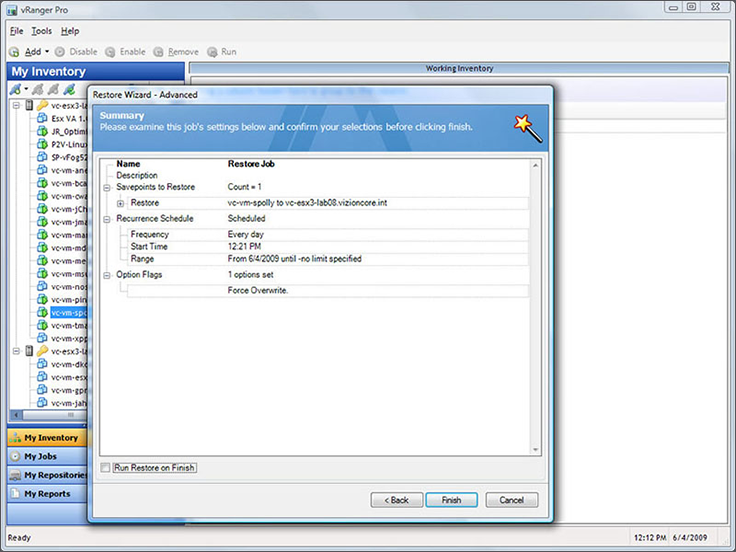Open the File menu
This screenshot has height=552, width=736.
(16, 31)
